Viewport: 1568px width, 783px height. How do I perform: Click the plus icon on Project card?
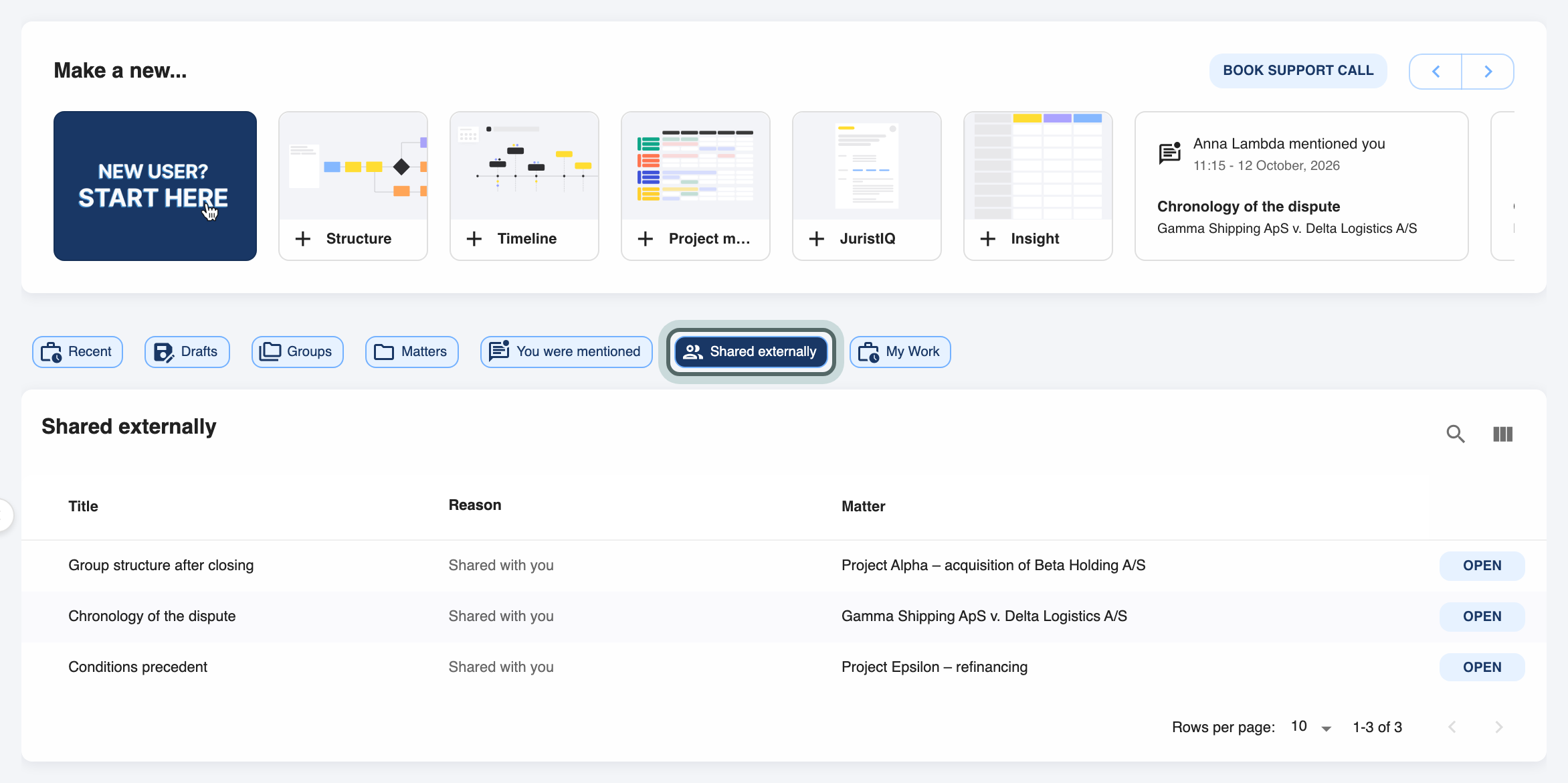click(x=646, y=239)
